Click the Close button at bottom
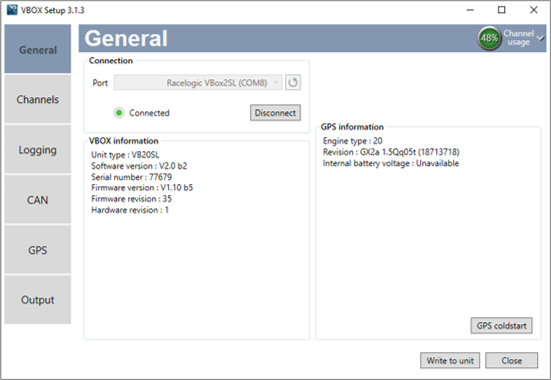Image resolution: width=551 pixels, height=380 pixels. tap(511, 360)
